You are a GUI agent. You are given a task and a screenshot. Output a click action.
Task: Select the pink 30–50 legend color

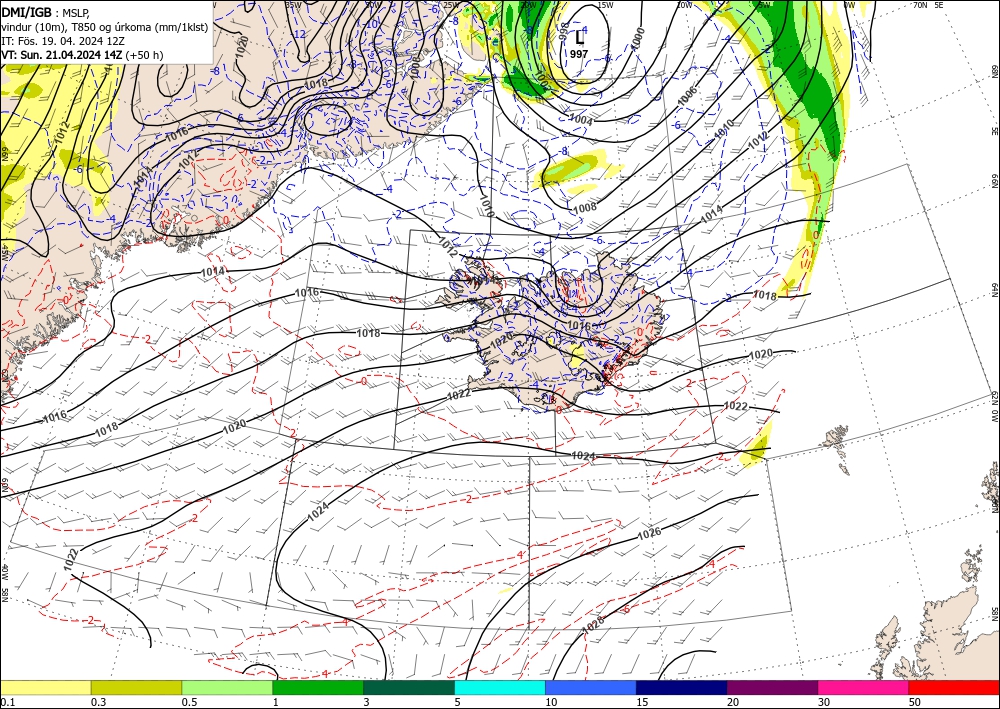[x=864, y=687]
